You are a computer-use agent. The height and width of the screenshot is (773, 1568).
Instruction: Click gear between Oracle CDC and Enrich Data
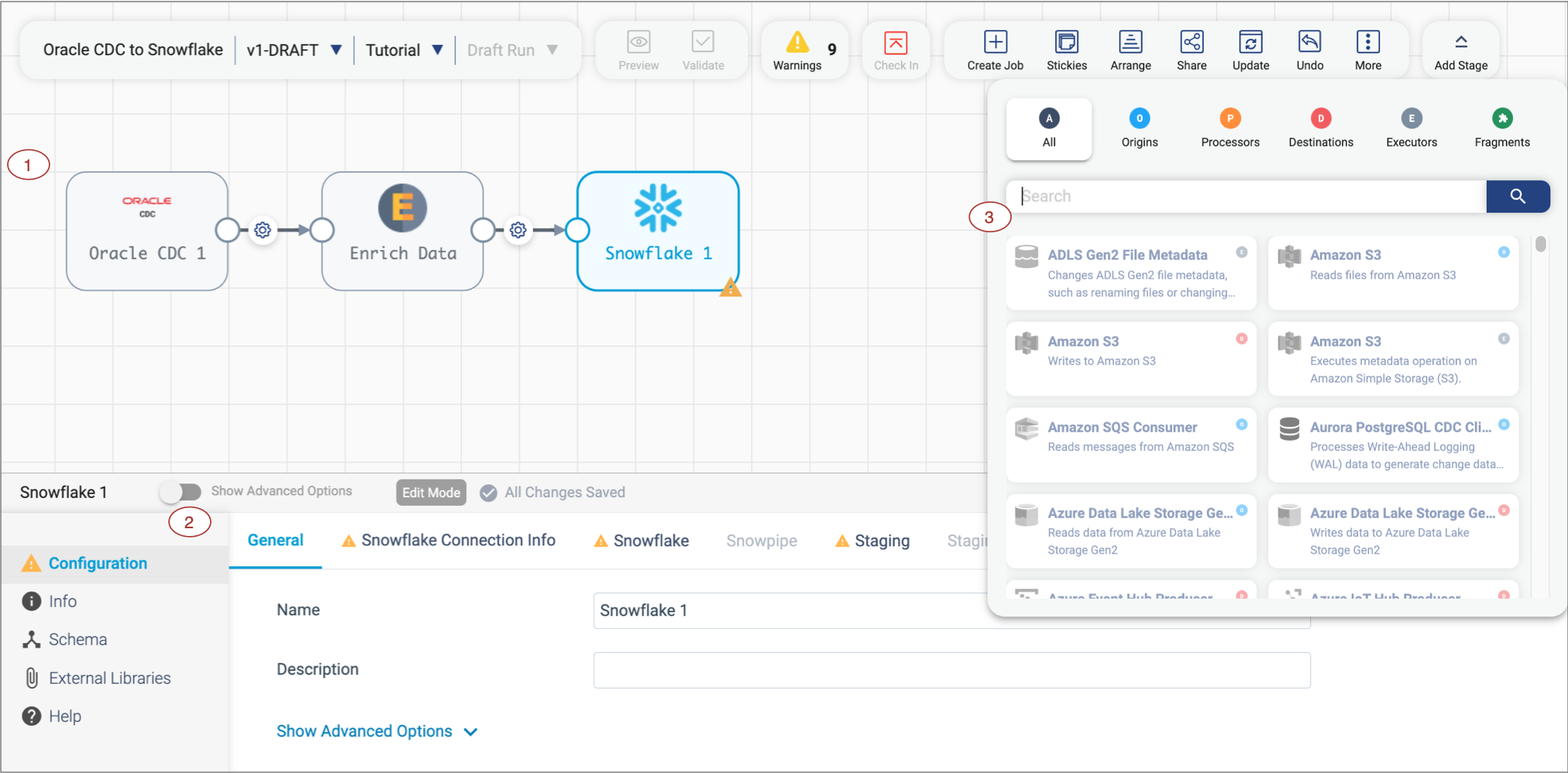click(x=263, y=230)
